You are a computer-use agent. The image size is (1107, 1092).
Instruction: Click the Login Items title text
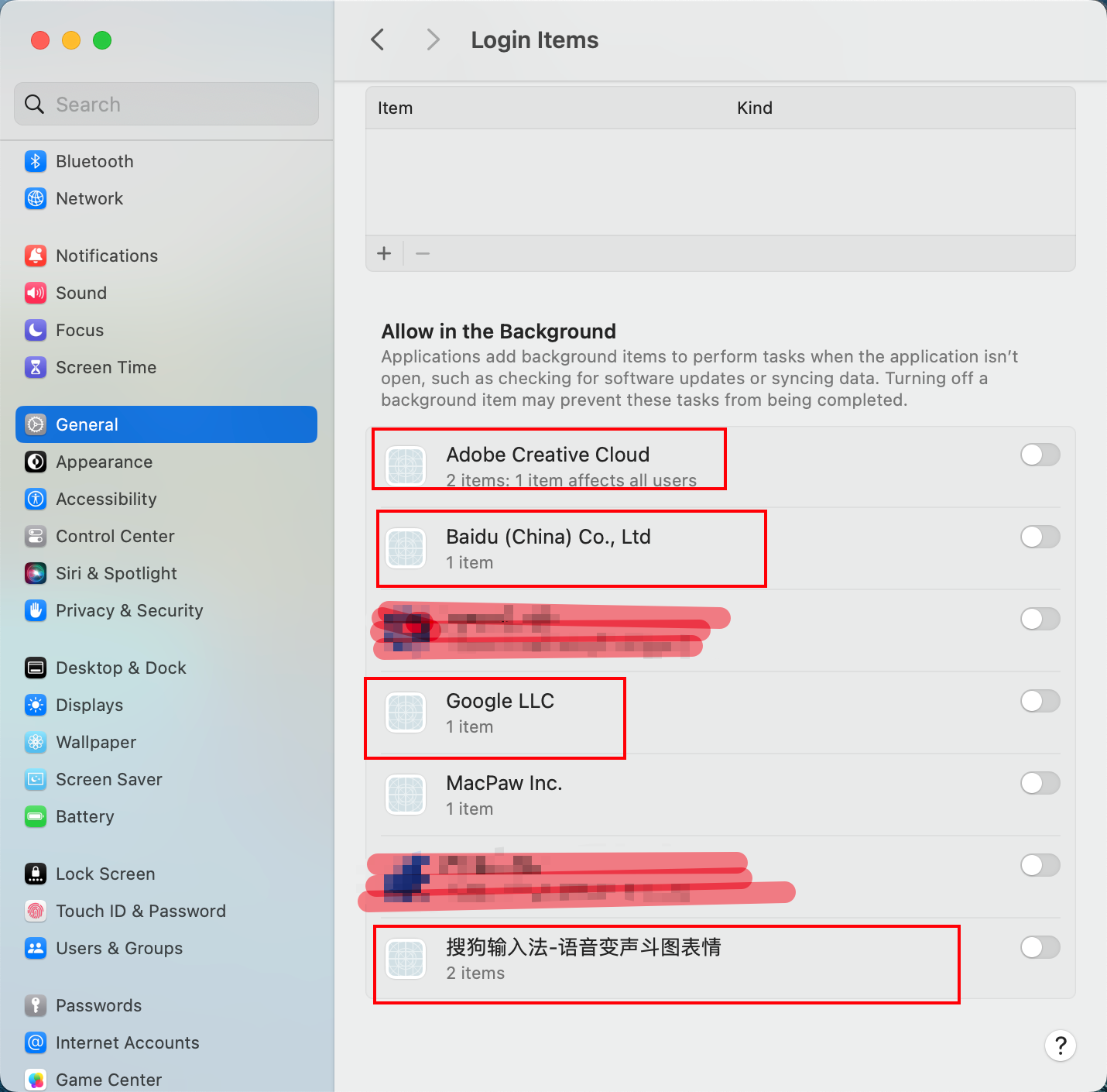pyautogui.click(x=535, y=39)
